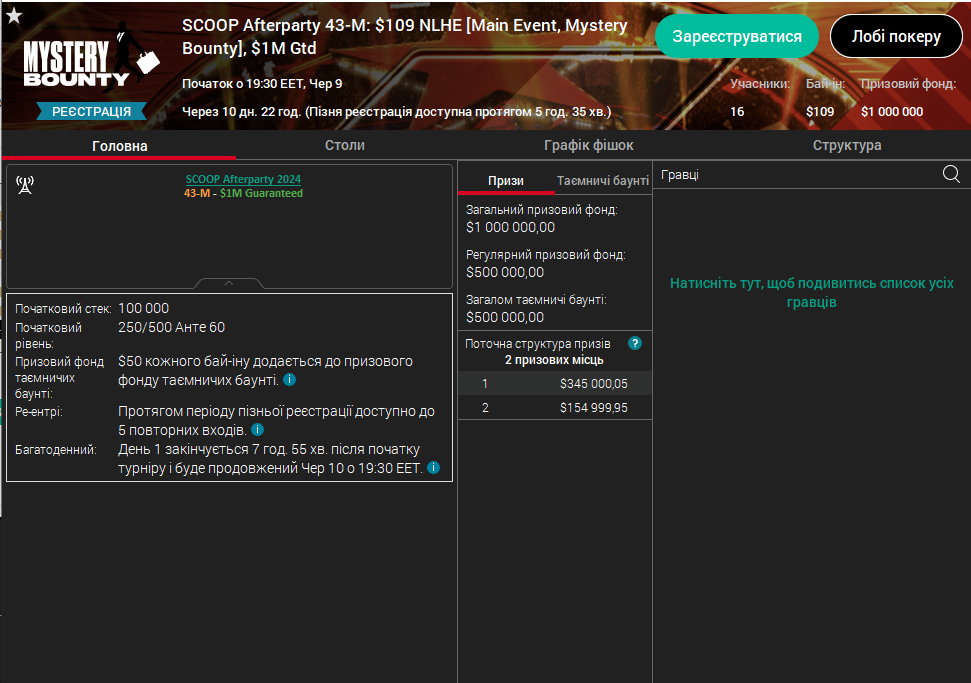Image resolution: width=971 pixels, height=683 pixels.
Task: Open the Структура tab
Action: point(847,146)
